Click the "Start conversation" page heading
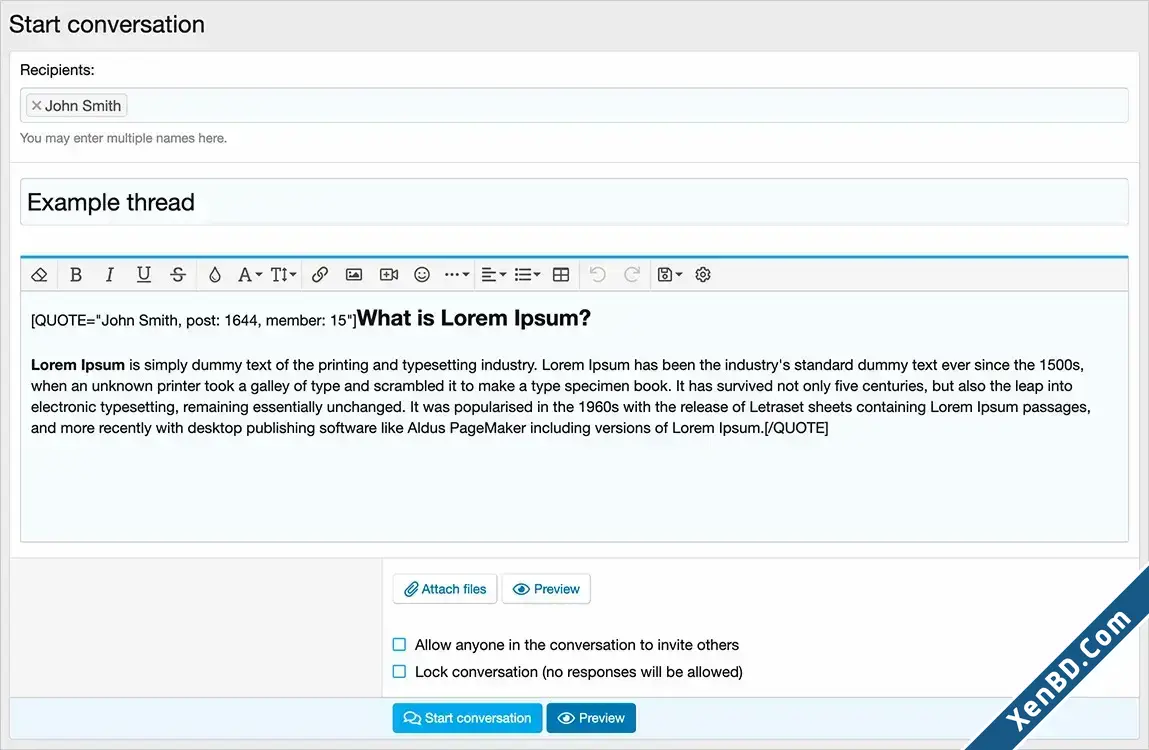 pyautogui.click(x=107, y=24)
